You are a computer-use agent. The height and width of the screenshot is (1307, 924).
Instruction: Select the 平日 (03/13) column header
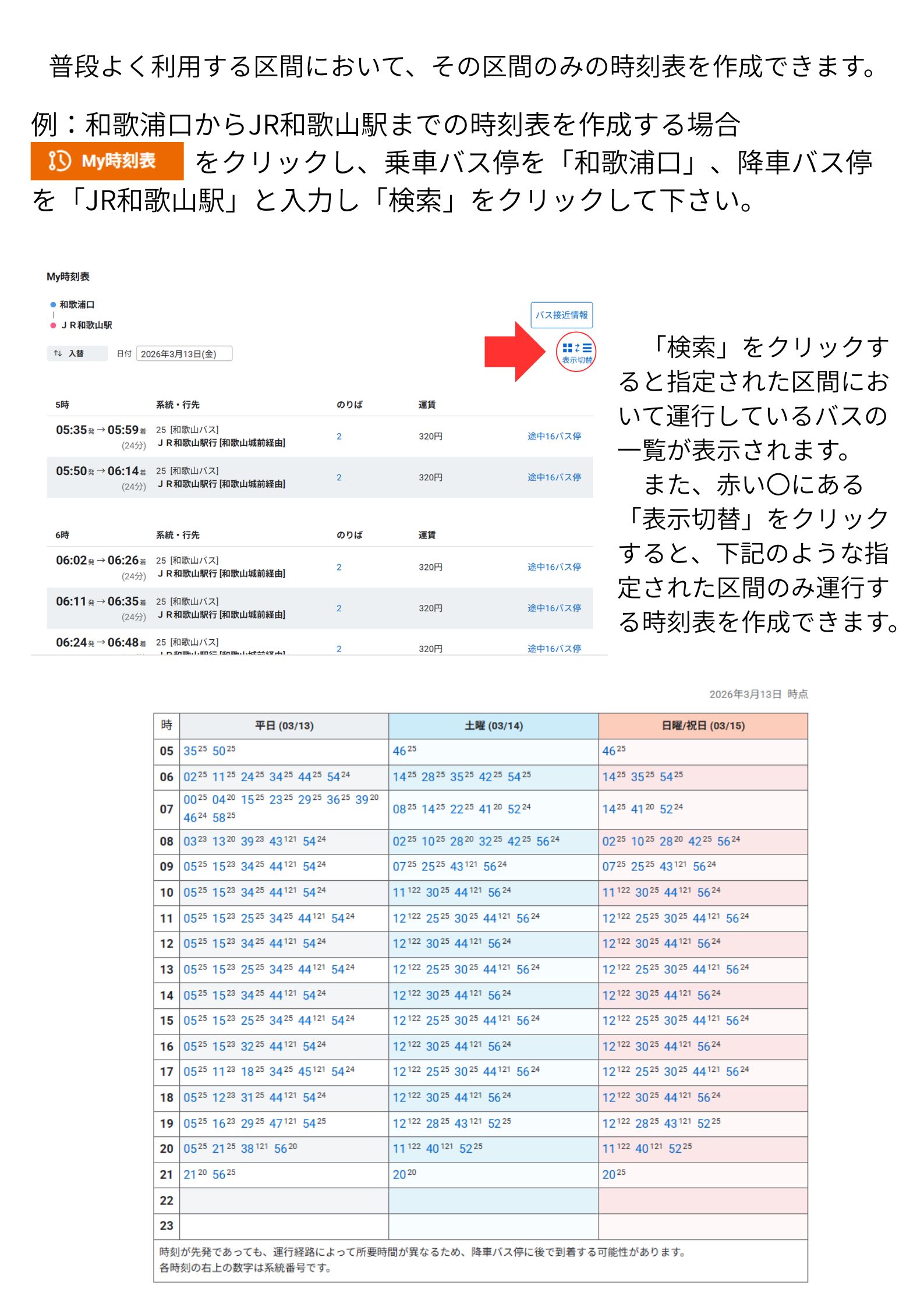coord(284,726)
